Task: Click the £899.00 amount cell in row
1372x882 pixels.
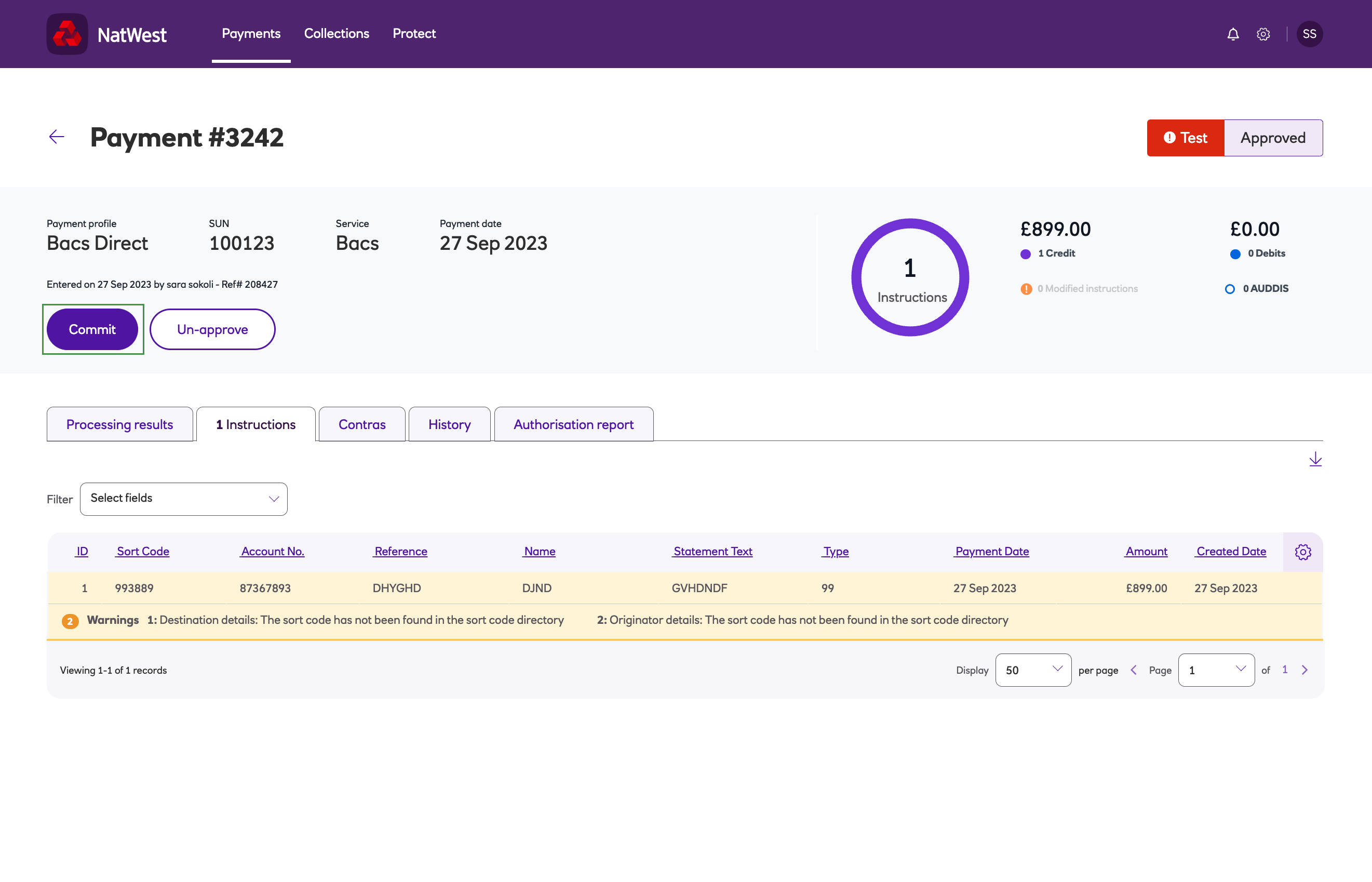Action: pos(1147,588)
